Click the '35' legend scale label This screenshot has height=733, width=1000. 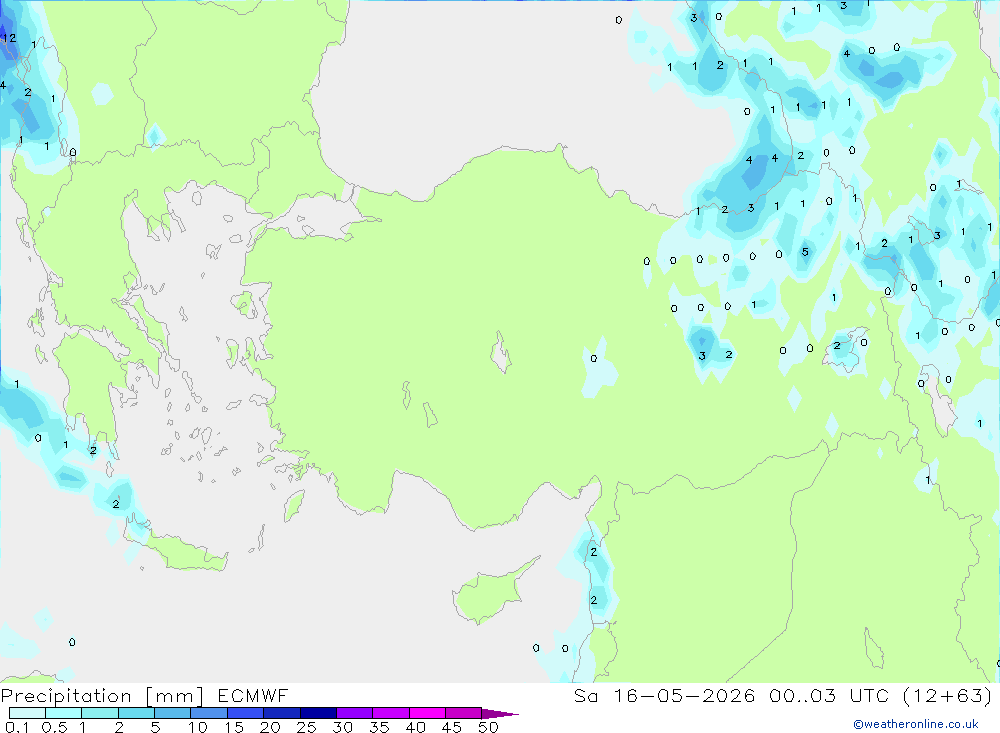pos(379,727)
